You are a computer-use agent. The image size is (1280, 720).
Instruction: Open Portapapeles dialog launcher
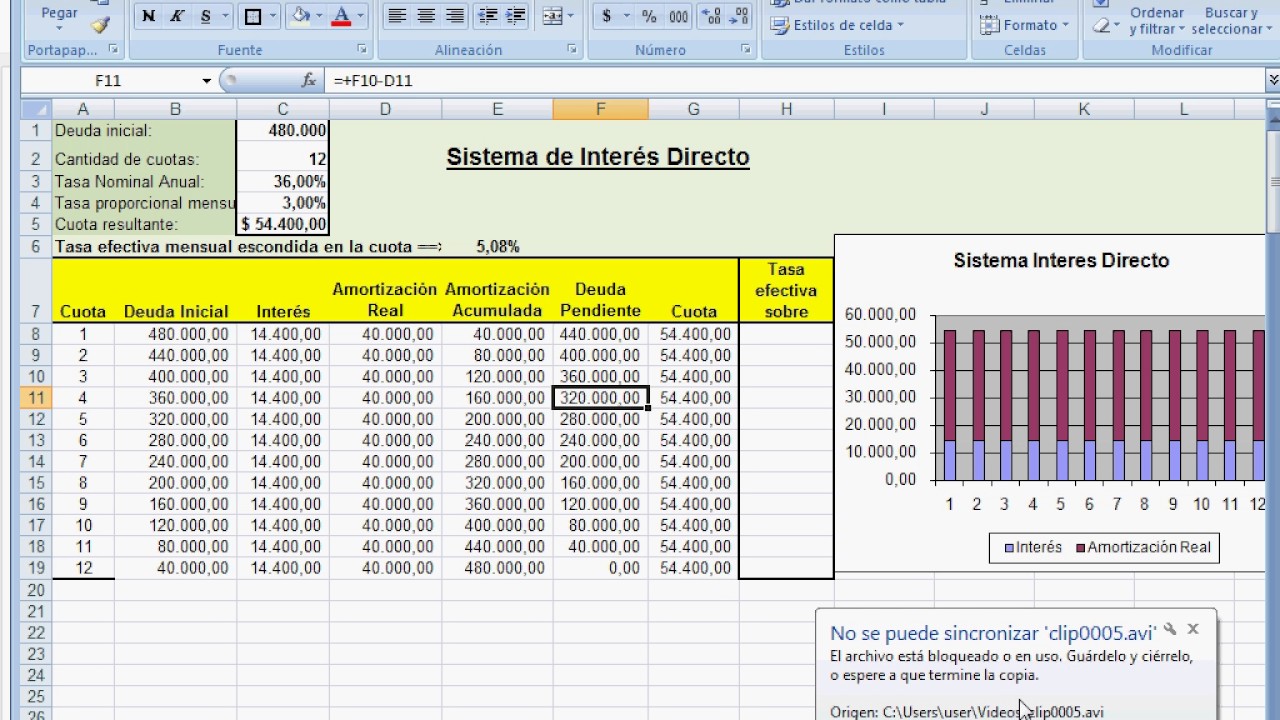[112, 49]
